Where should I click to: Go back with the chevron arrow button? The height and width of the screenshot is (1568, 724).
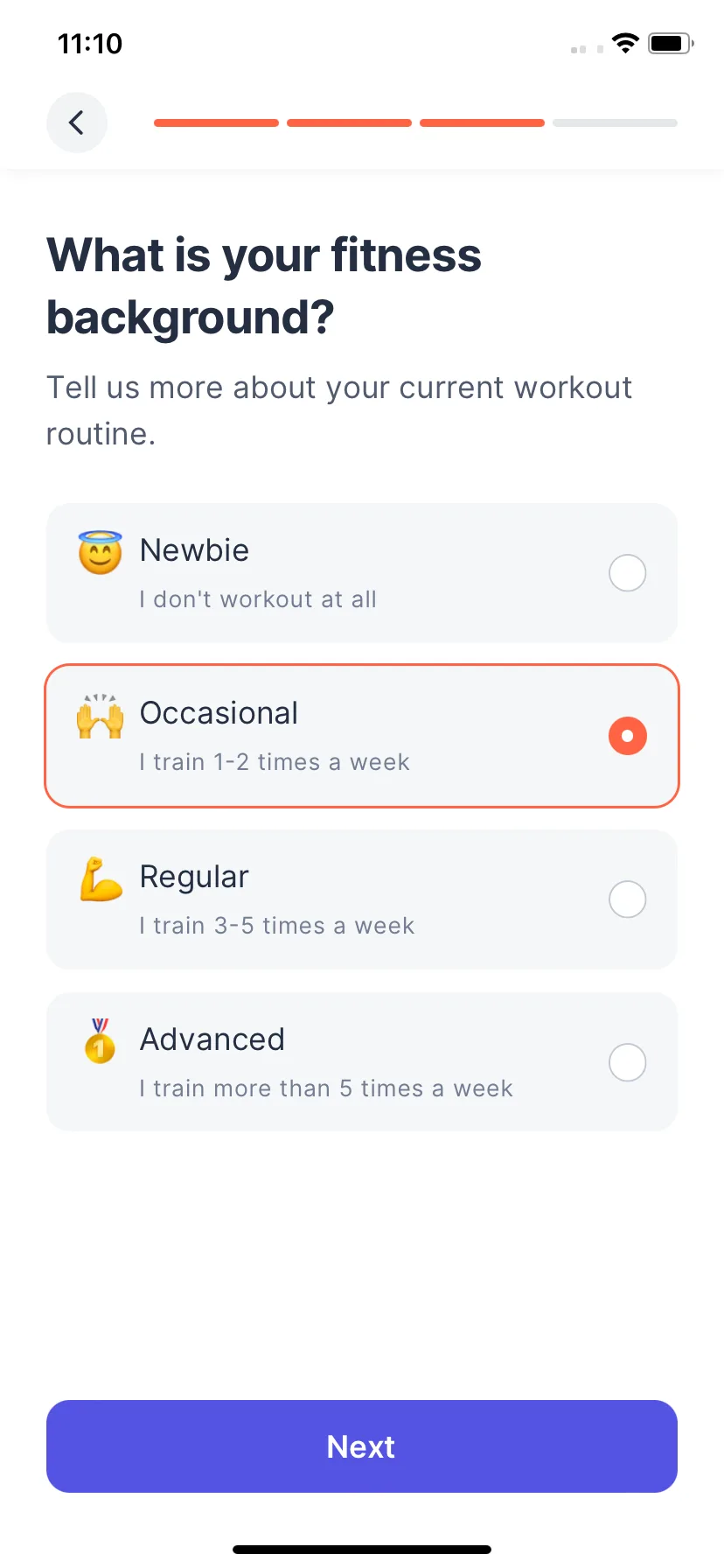point(77,122)
